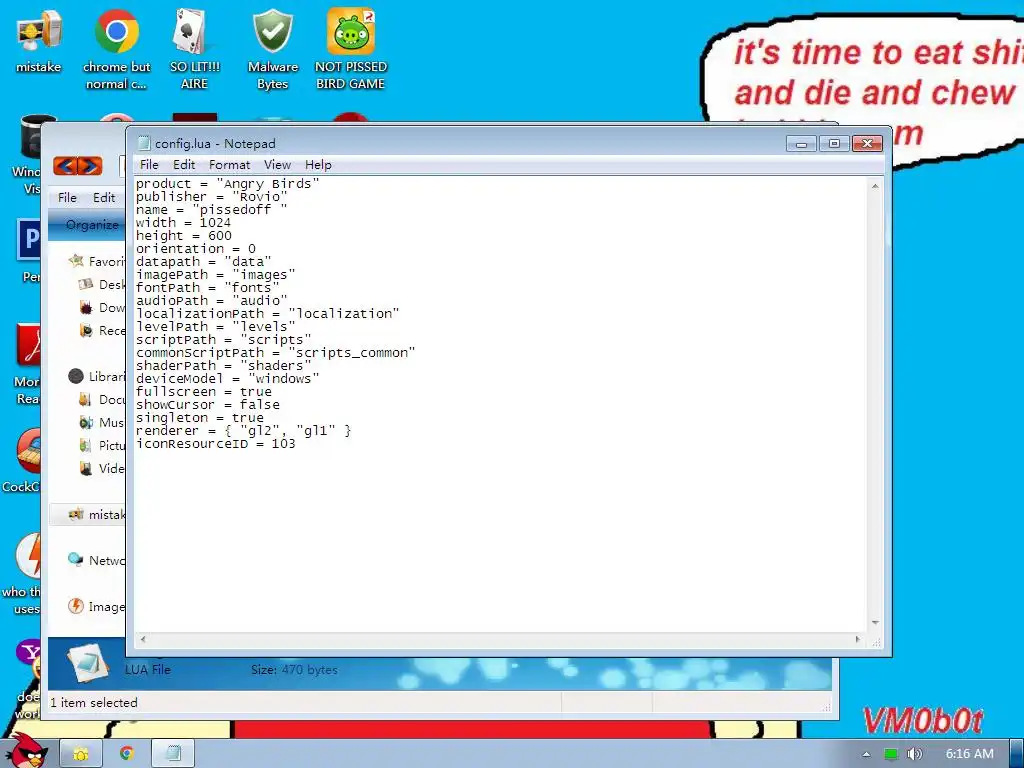Select Pictures library in Explorer

pyautogui.click(x=103, y=445)
